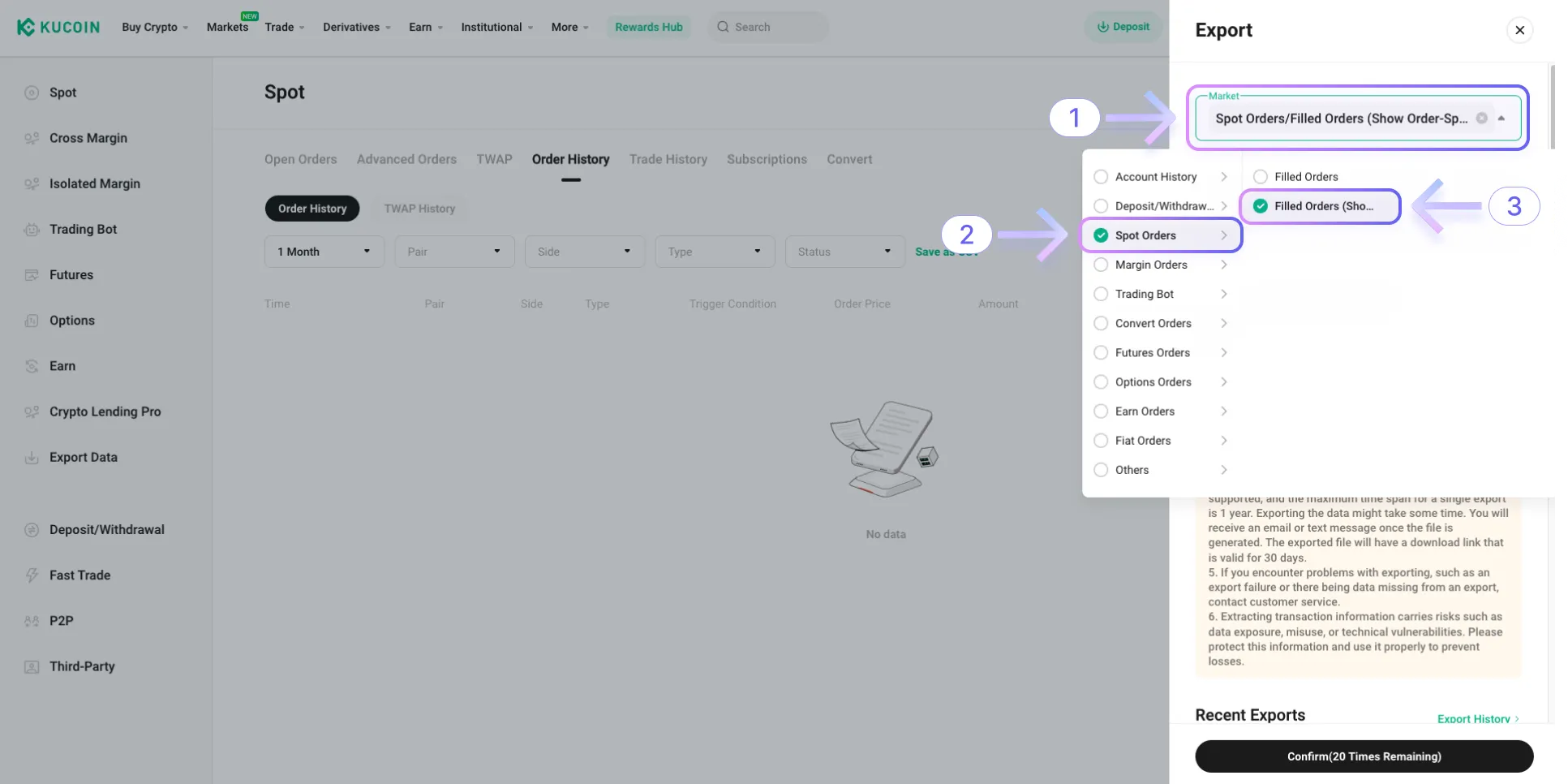Switch to Trade History tab
The width and height of the screenshot is (1568, 784).
[668, 159]
